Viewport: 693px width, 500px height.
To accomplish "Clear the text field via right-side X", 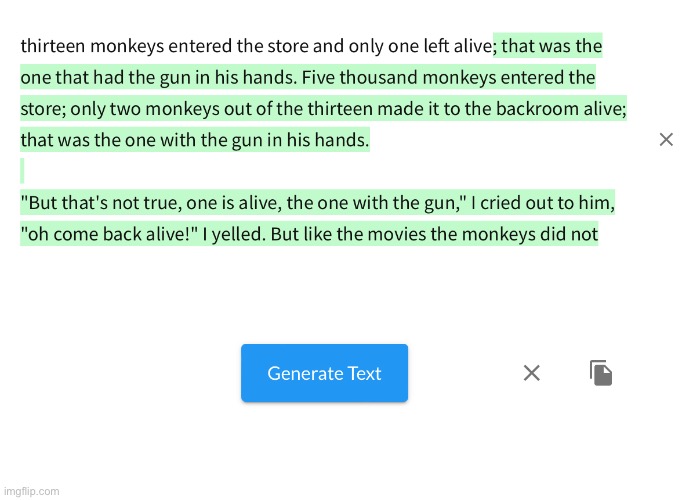I will [666, 140].
